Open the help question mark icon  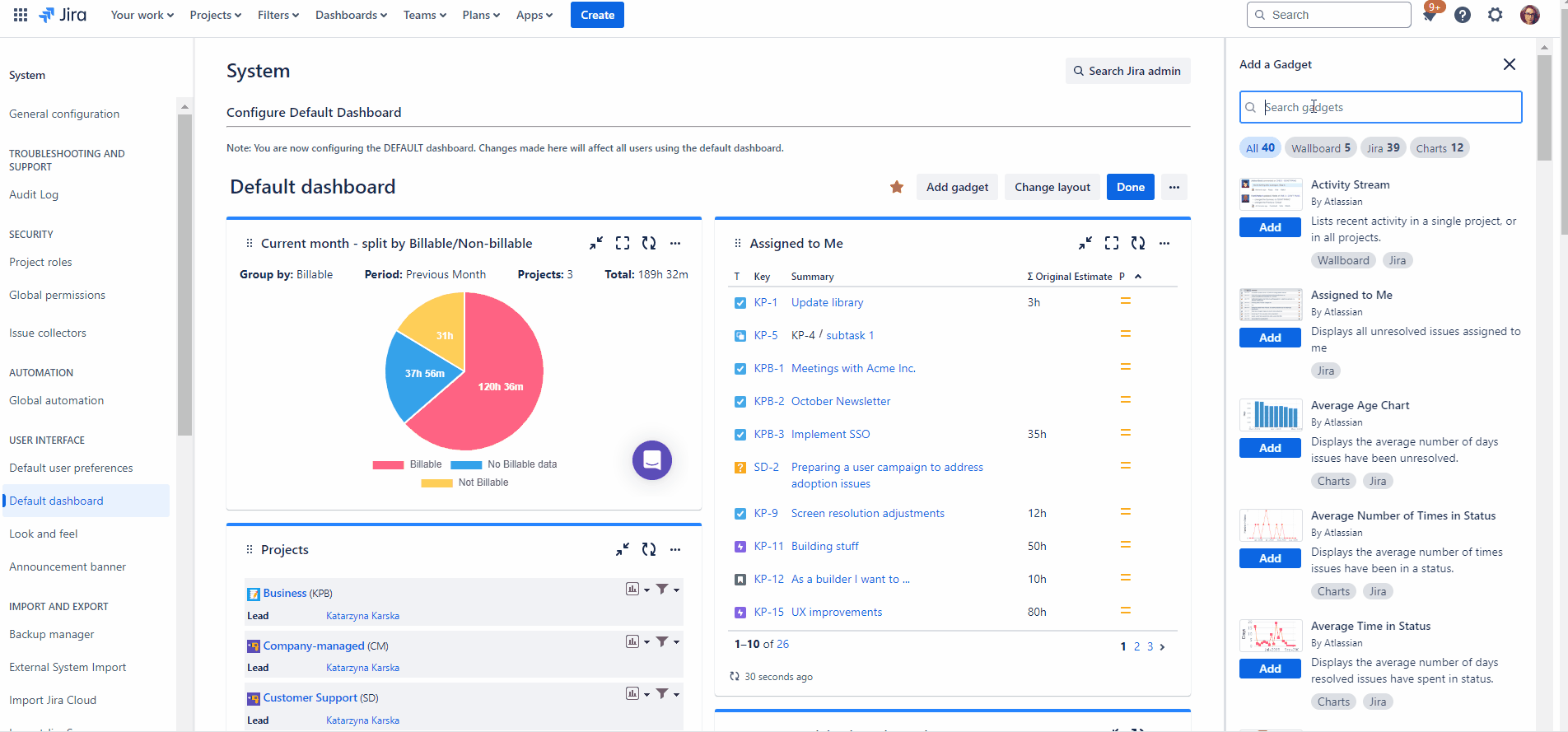click(1463, 15)
